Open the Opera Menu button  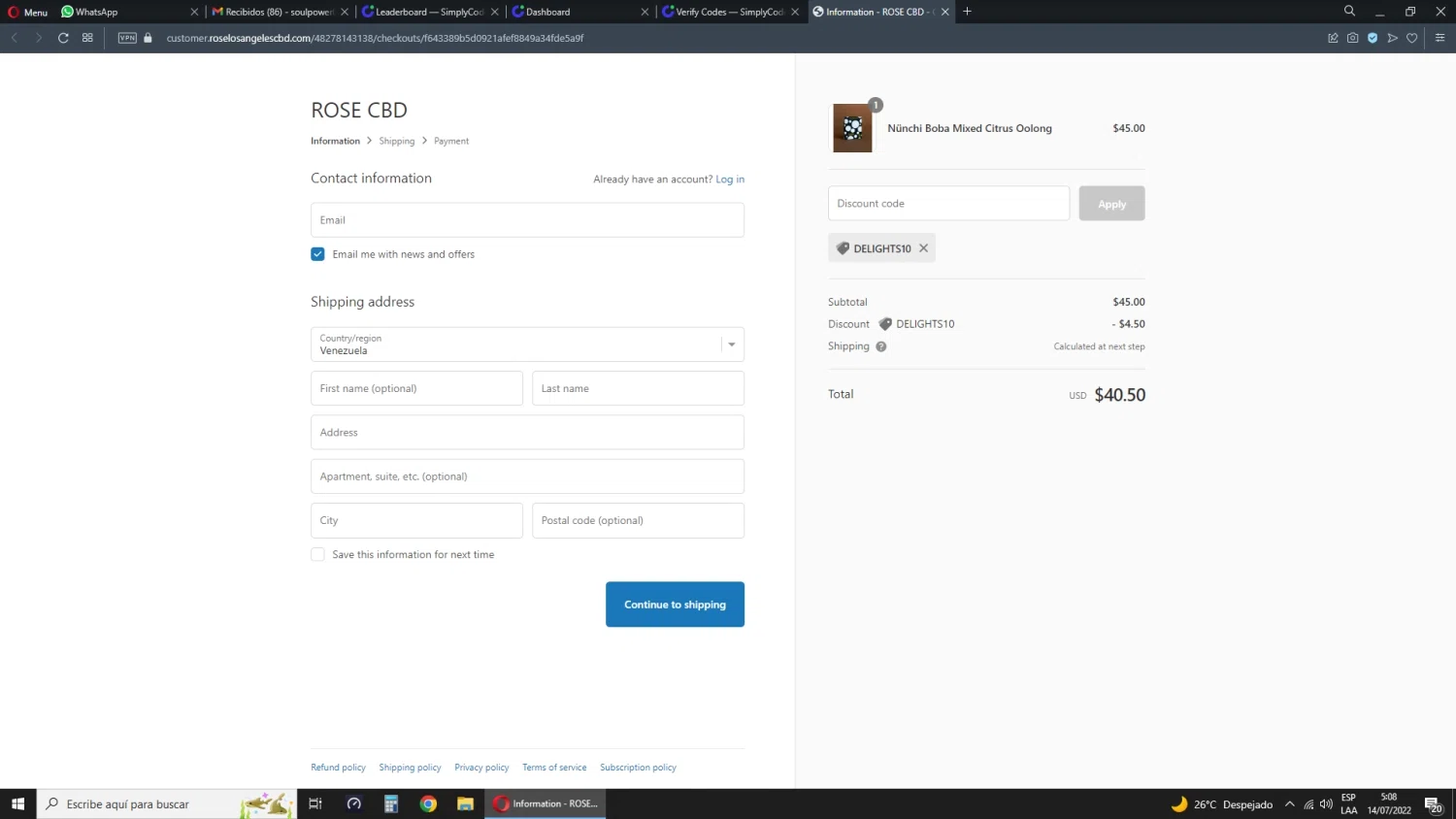[x=27, y=12]
